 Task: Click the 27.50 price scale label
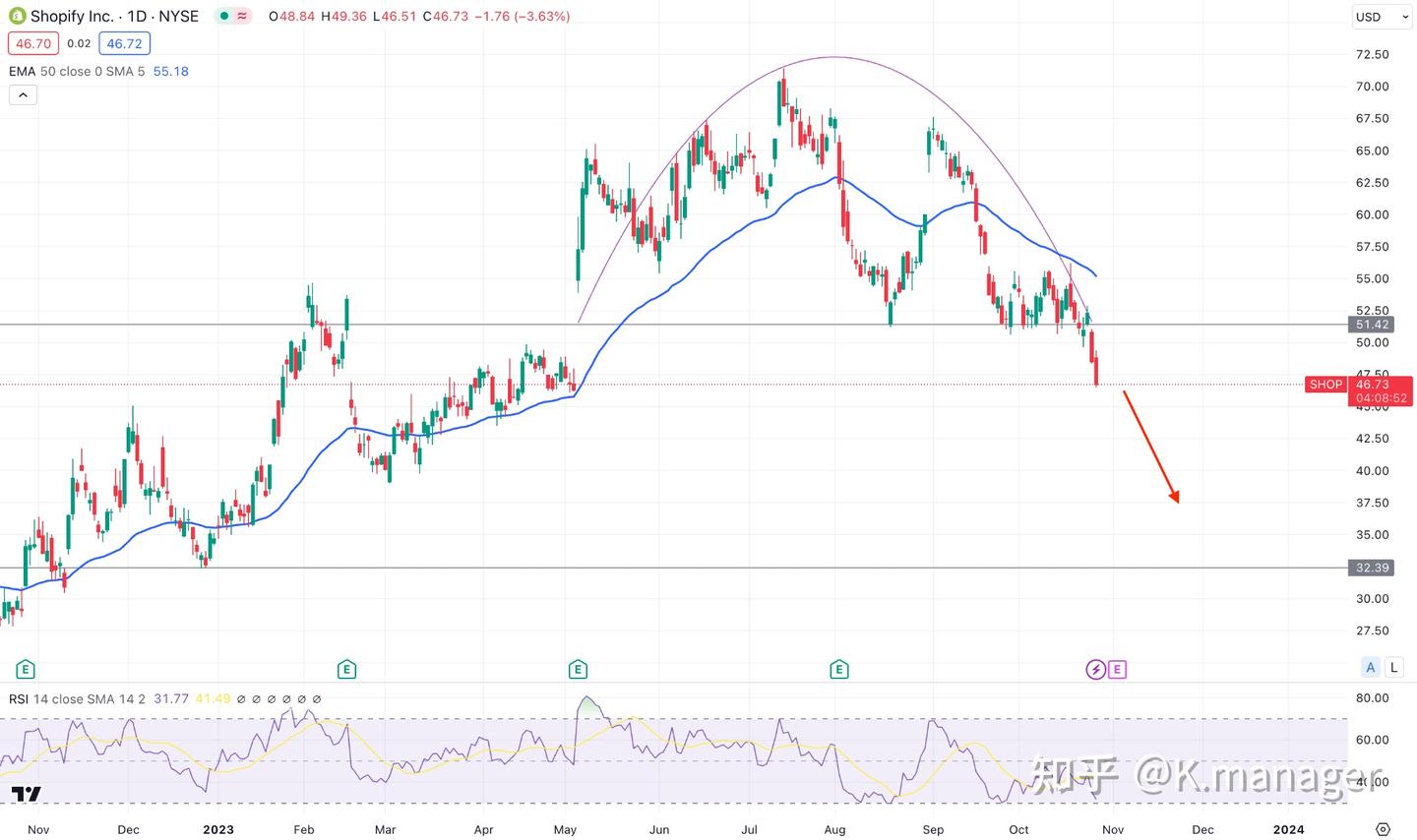point(1372,631)
